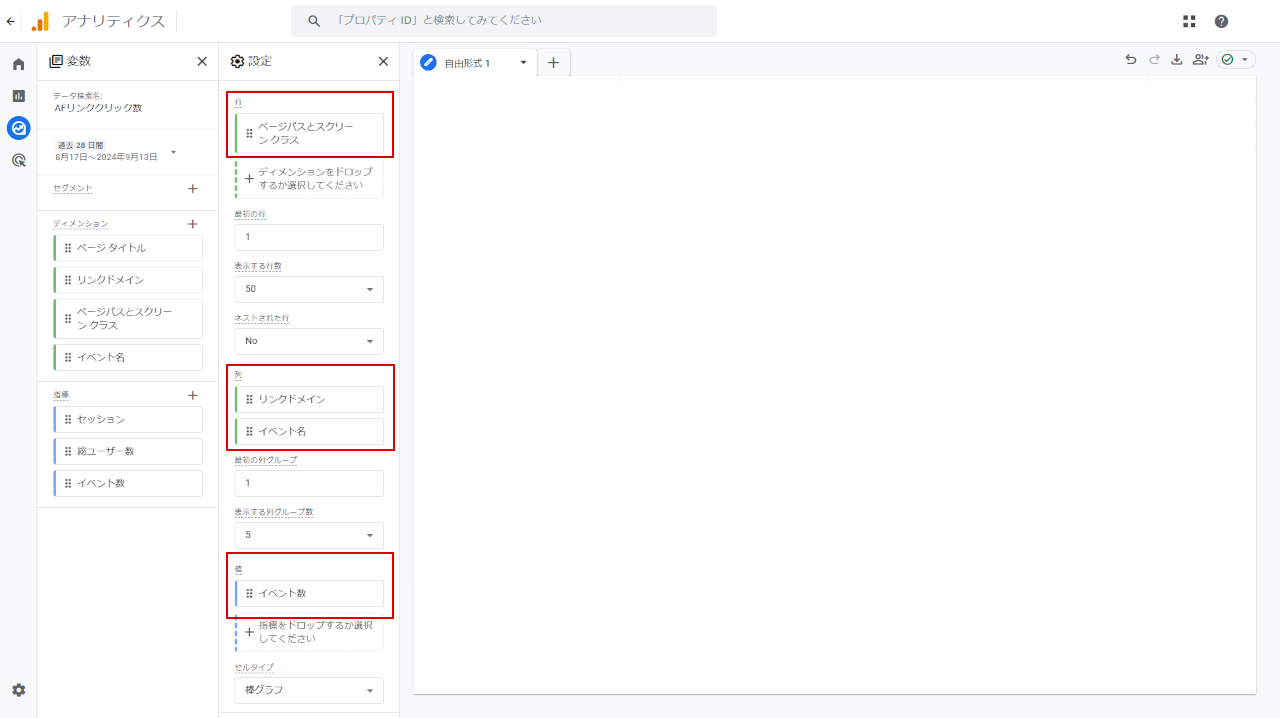This screenshot has width=1280, height=718.
Task: Select the 自由形式 1 tab
Action: tap(468, 63)
